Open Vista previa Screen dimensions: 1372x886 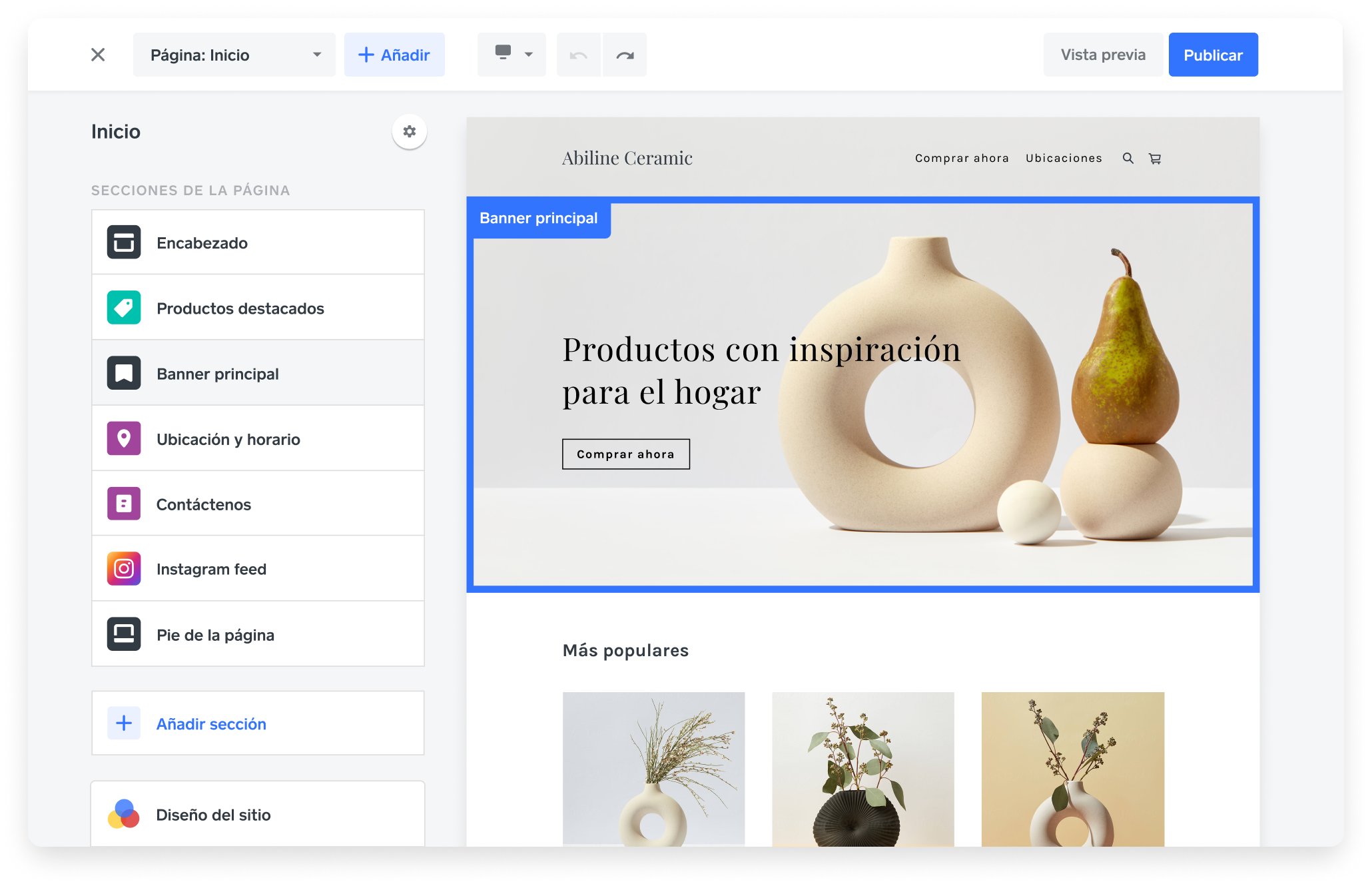(1102, 55)
